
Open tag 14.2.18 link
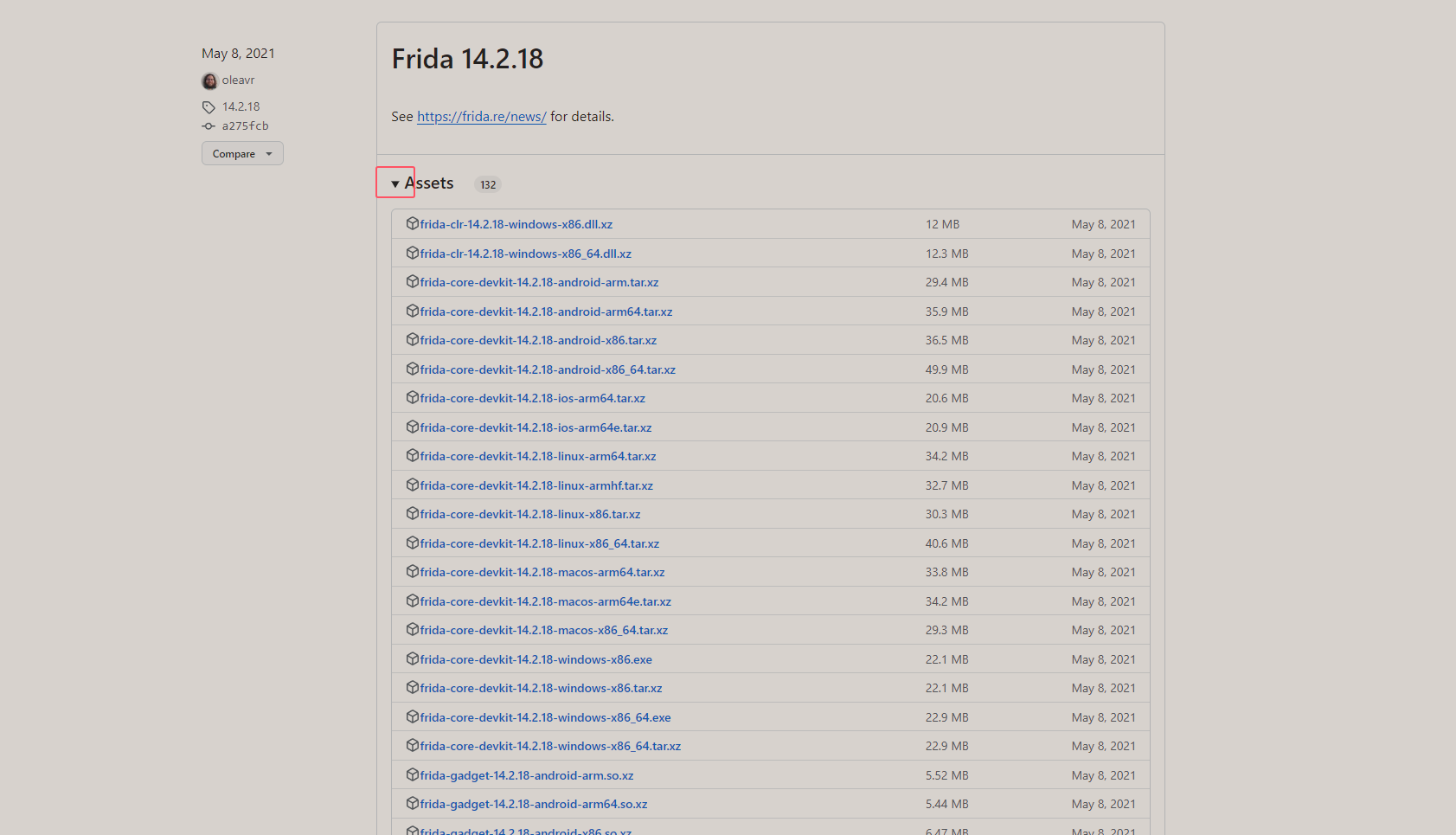(x=241, y=106)
